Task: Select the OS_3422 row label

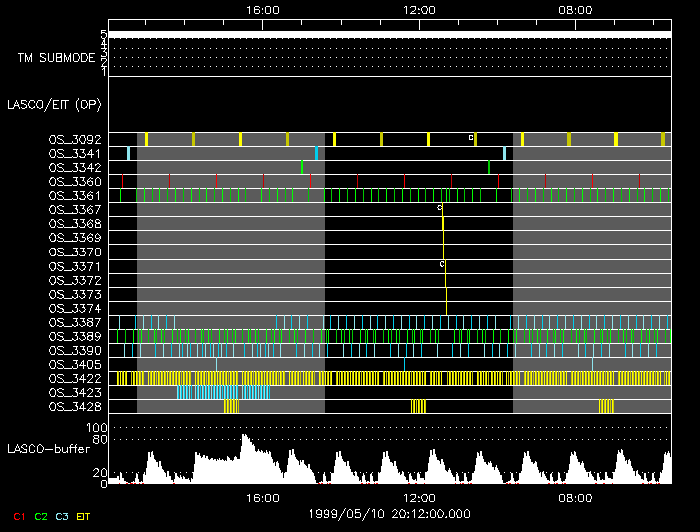Action: [75, 379]
